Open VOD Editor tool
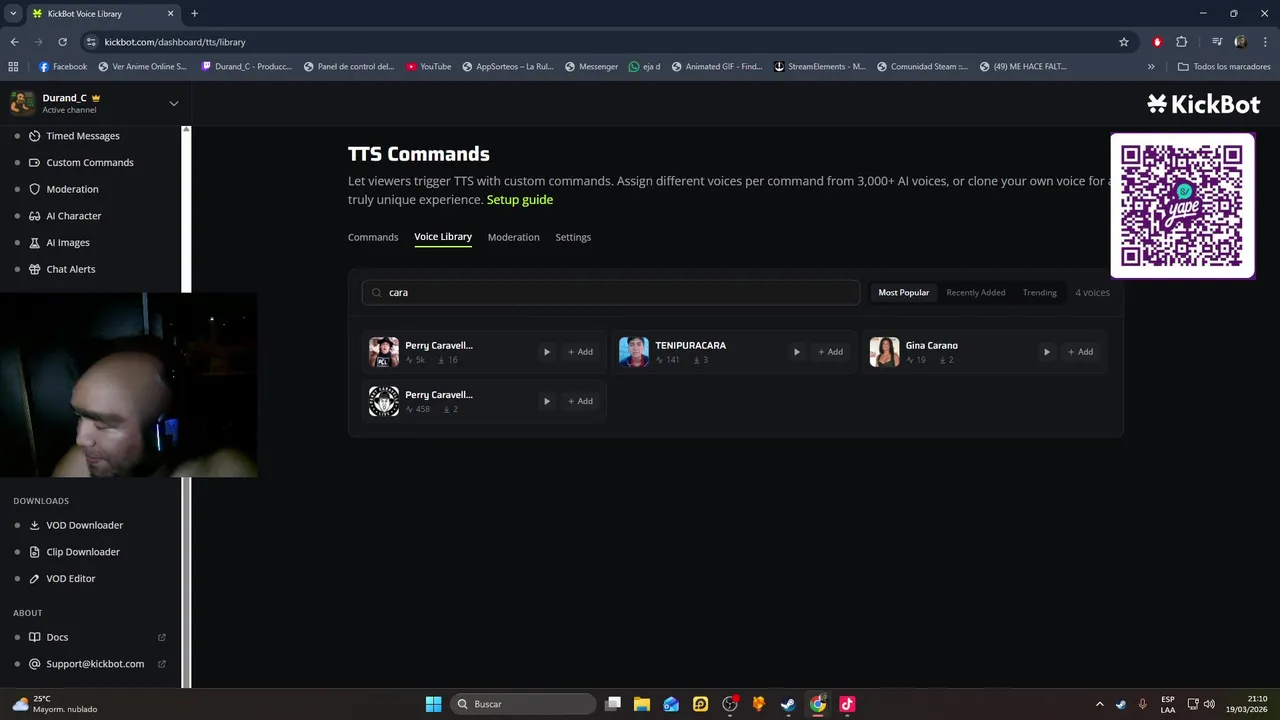Viewport: 1280px width, 720px height. [x=70, y=578]
